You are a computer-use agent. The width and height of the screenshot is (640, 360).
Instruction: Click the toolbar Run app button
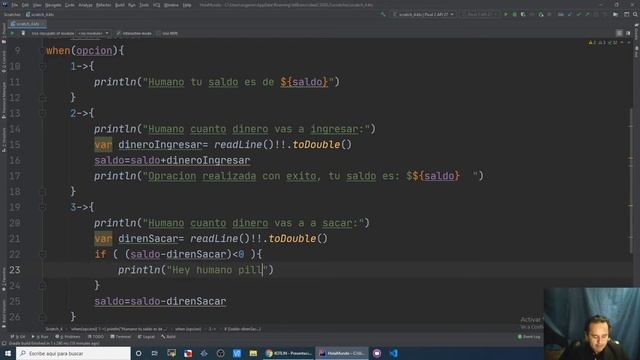pos(506,14)
